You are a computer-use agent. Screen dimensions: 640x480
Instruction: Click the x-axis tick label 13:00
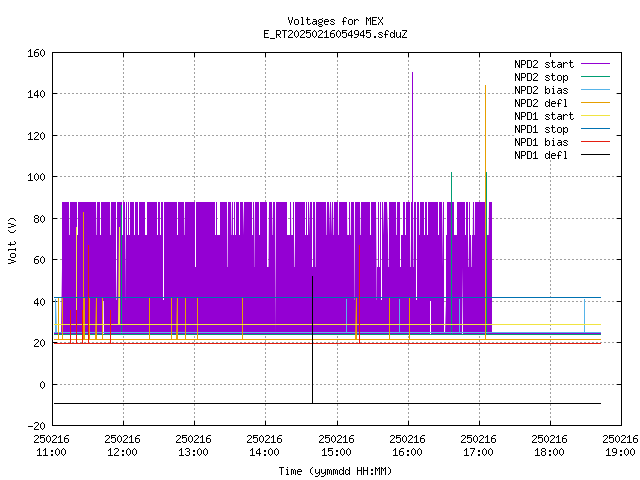(193, 452)
